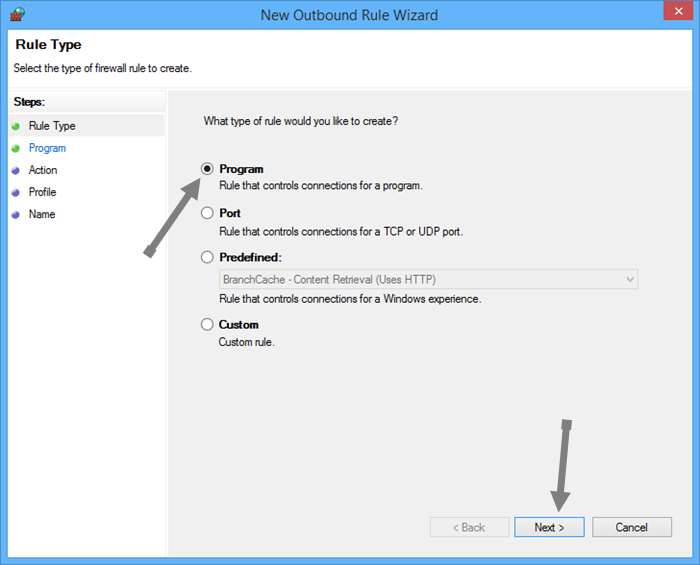Jump to the Action step

[x=43, y=170]
